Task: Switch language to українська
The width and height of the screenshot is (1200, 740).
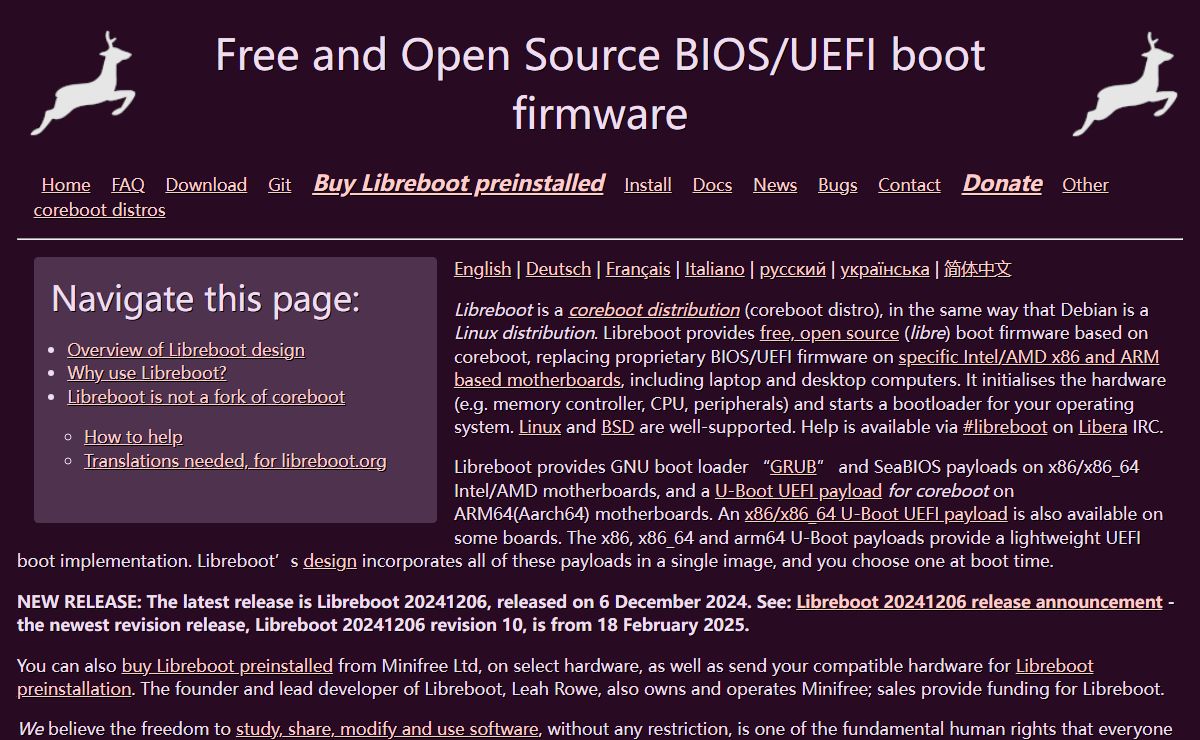Action: [x=885, y=269]
